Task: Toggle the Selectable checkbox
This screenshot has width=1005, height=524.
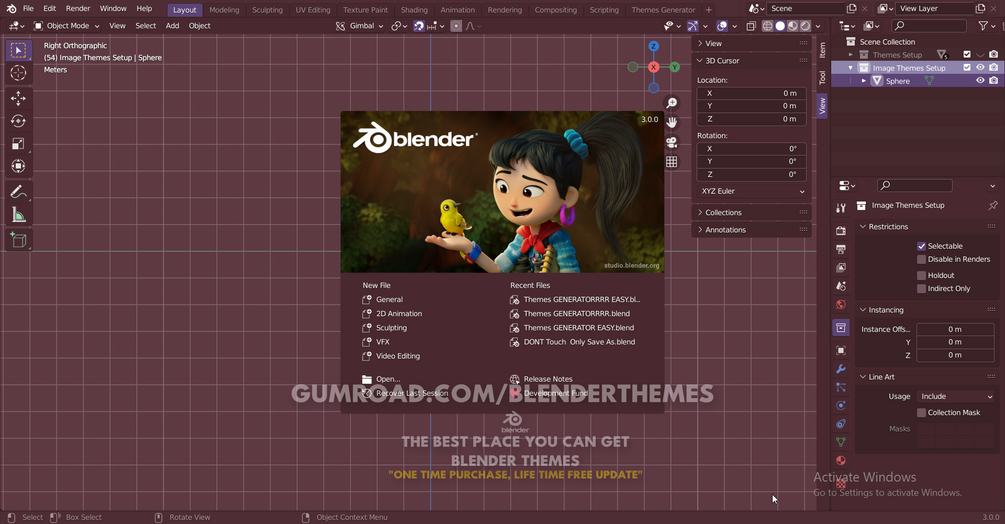Action: tap(921, 246)
